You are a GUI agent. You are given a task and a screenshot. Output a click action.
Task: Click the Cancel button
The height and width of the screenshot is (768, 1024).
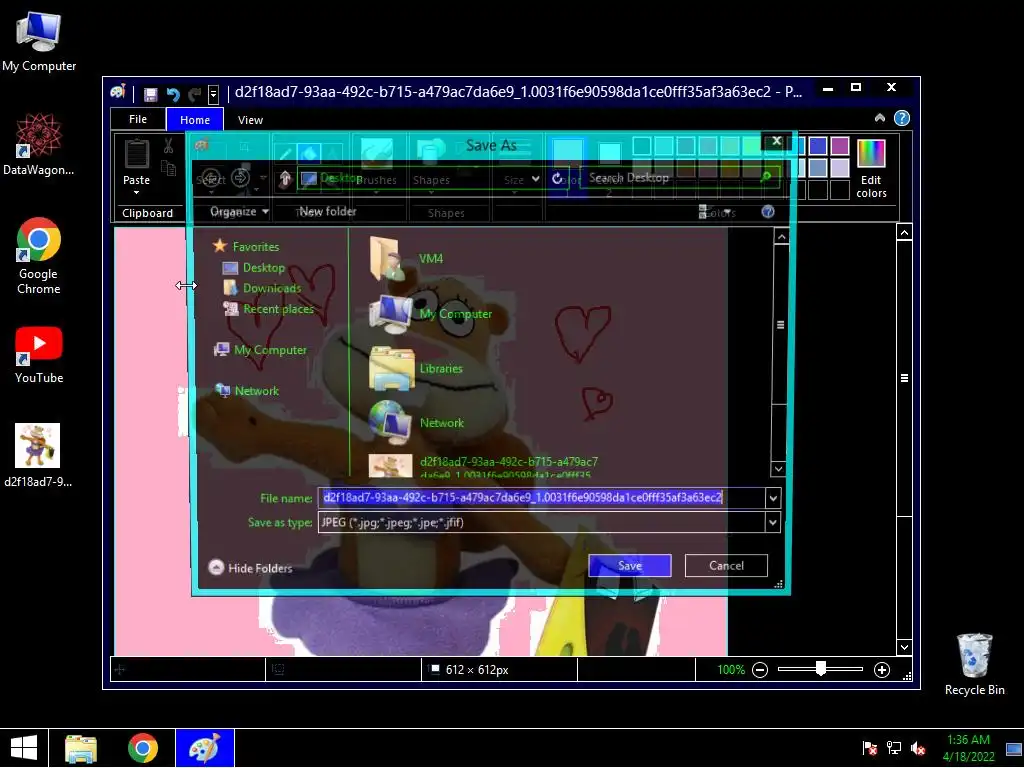pyautogui.click(x=726, y=566)
